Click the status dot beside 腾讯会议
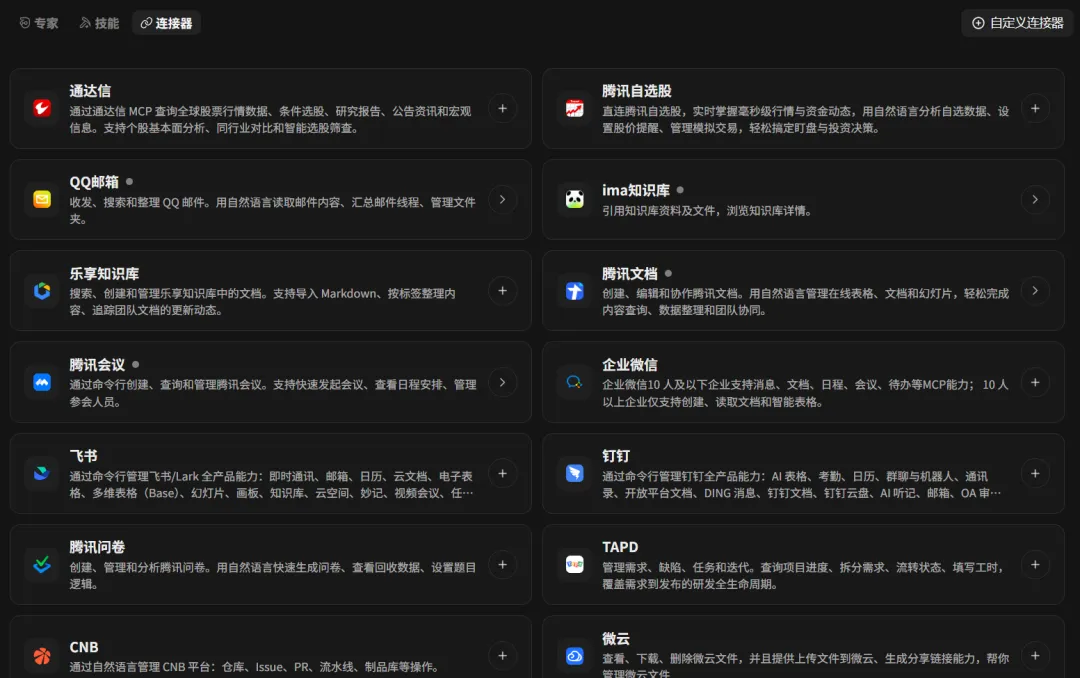The width and height of the screenshot is (1080, 678). point(136,364)
